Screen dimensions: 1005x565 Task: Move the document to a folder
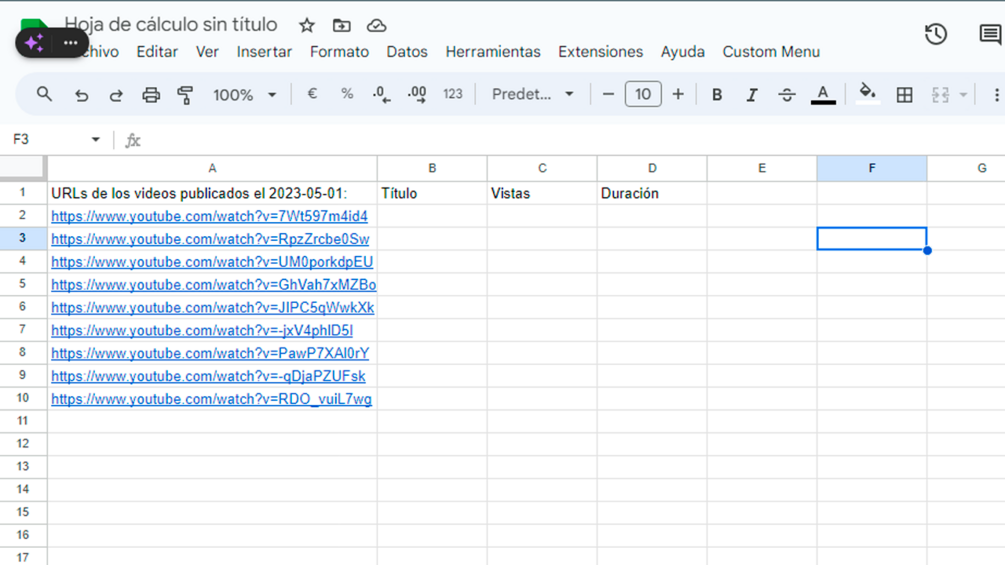(x=342, y=26)
